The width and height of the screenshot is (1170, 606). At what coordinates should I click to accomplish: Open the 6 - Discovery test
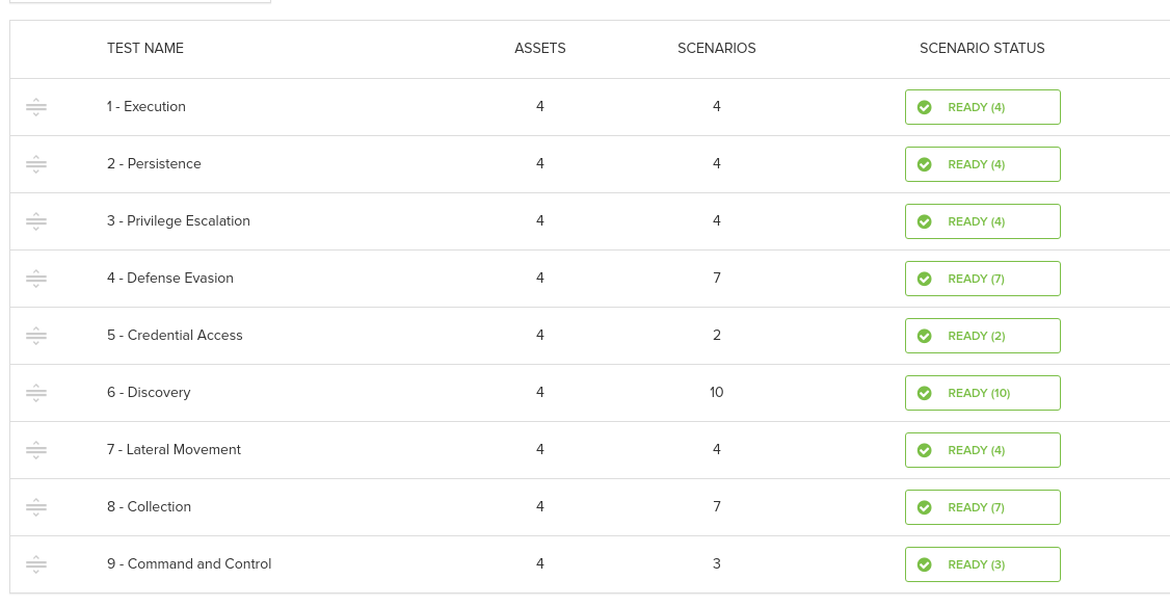[x=148, y=393]
